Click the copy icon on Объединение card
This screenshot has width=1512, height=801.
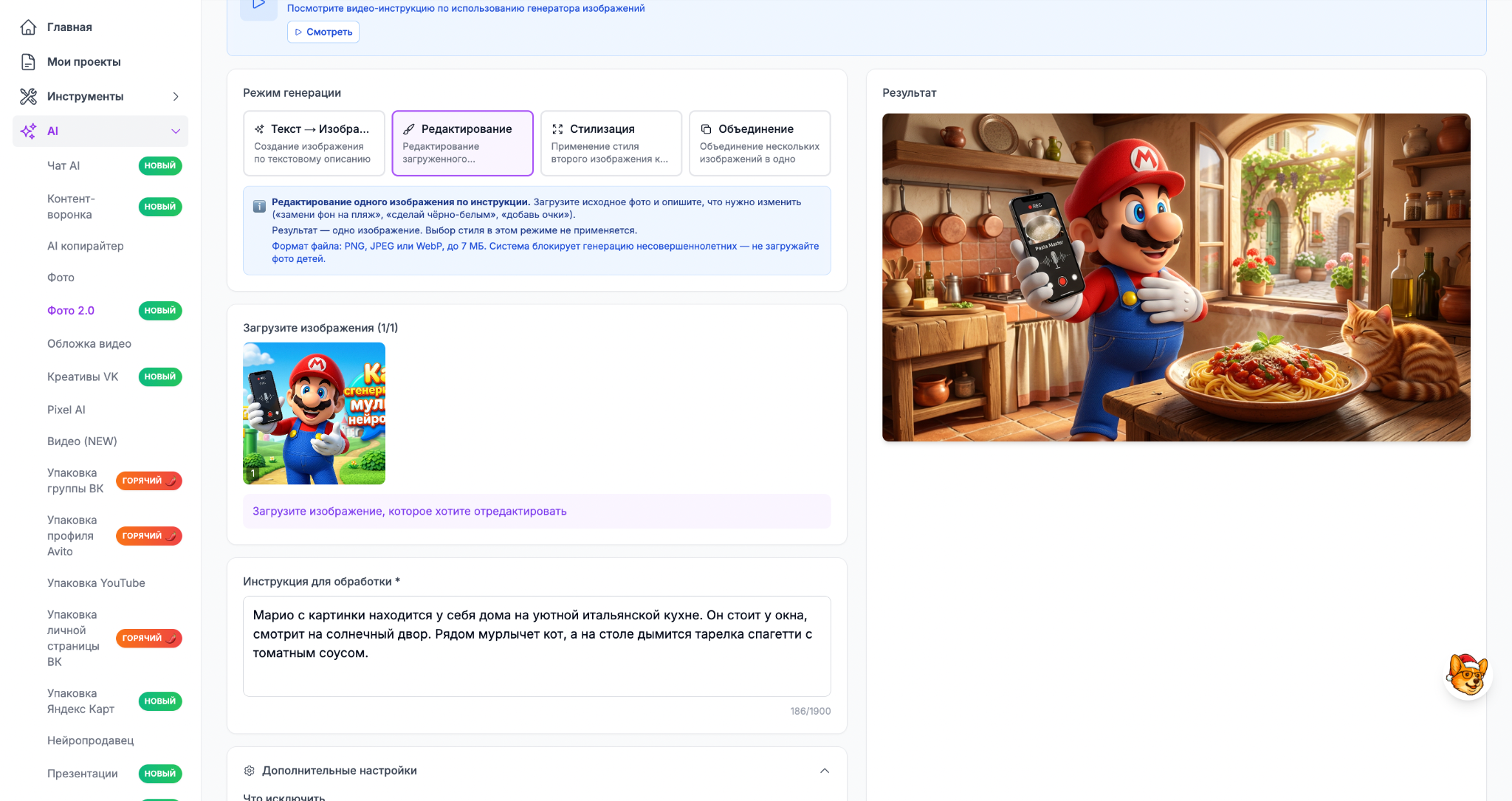[x=706, y=129]
